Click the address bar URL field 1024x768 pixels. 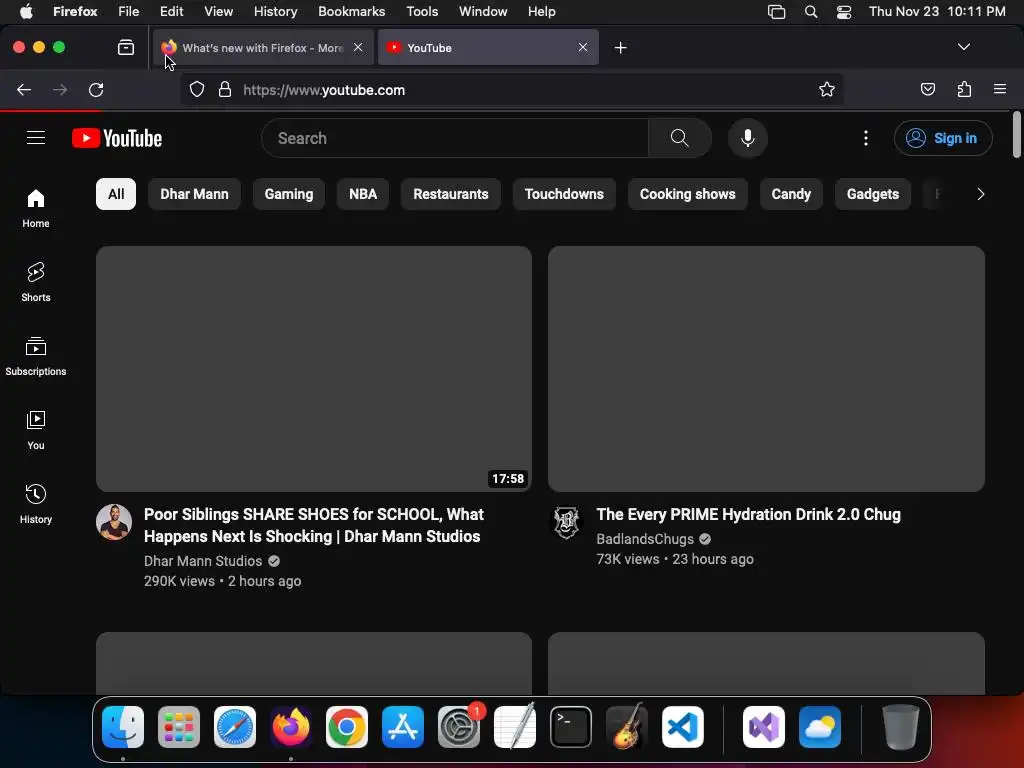(x=513, y=89)
